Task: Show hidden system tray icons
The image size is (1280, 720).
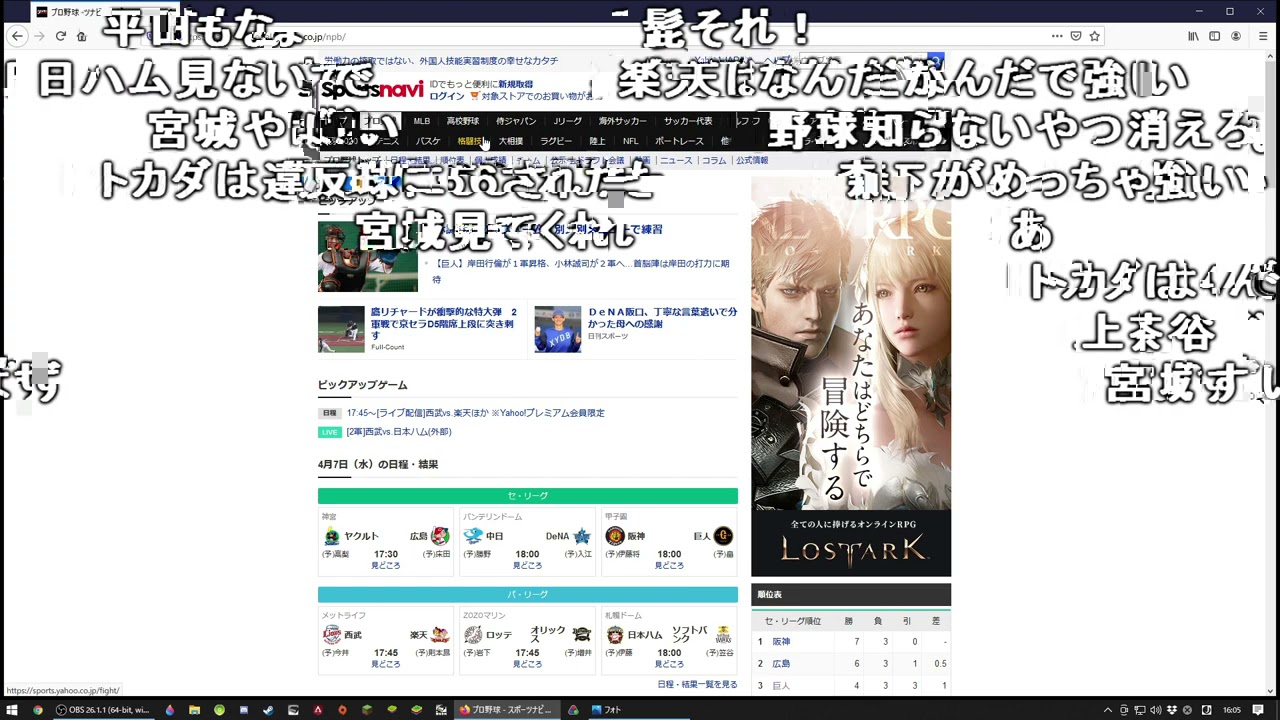Action: (1109, 710)
